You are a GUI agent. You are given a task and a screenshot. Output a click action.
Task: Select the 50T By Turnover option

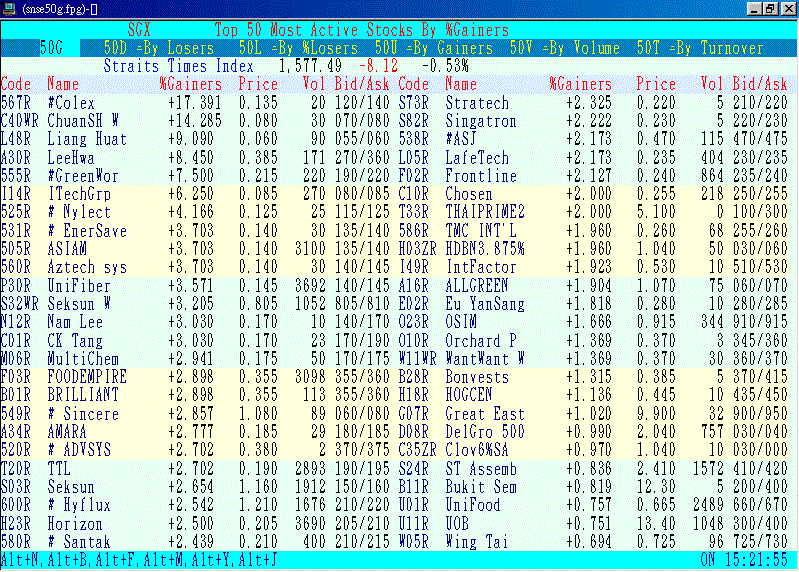[700, 48]
